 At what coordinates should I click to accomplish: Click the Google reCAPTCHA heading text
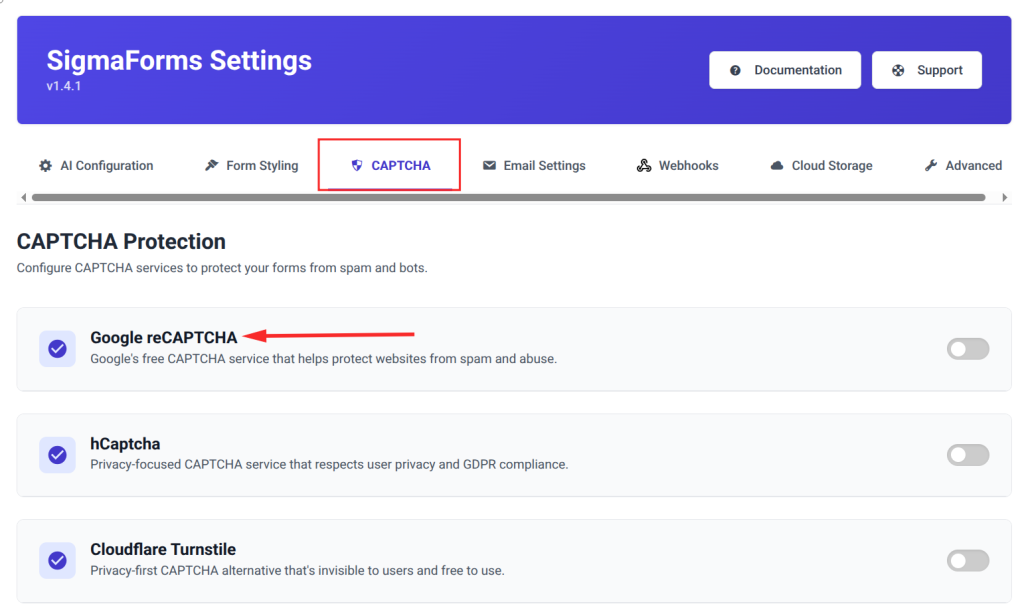(163, 338)
